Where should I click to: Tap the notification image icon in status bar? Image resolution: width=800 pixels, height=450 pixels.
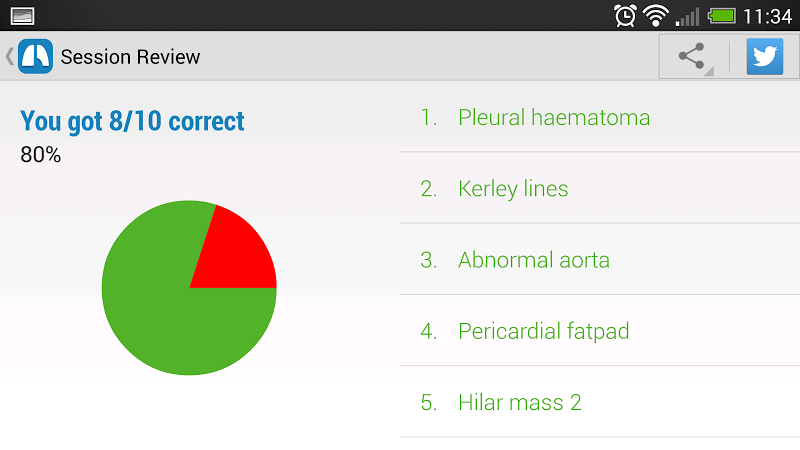(22, 15)
